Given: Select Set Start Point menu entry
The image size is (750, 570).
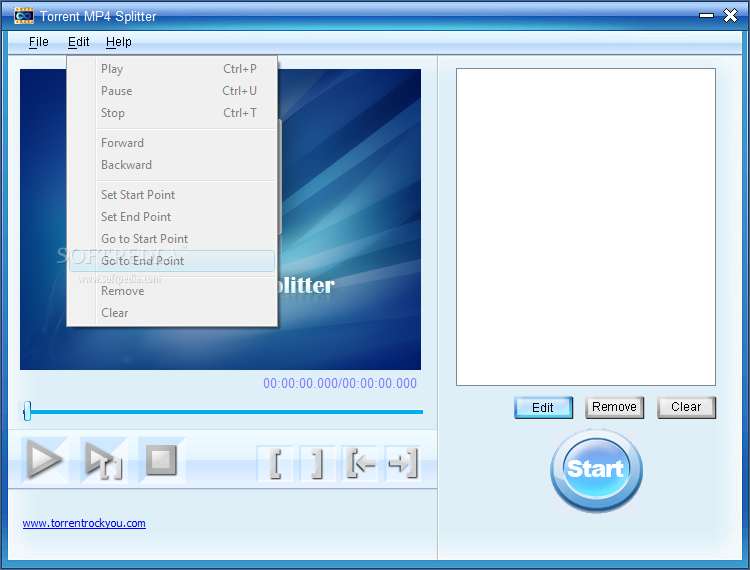Looking at the screenshot, I should (x=172, y=195).
